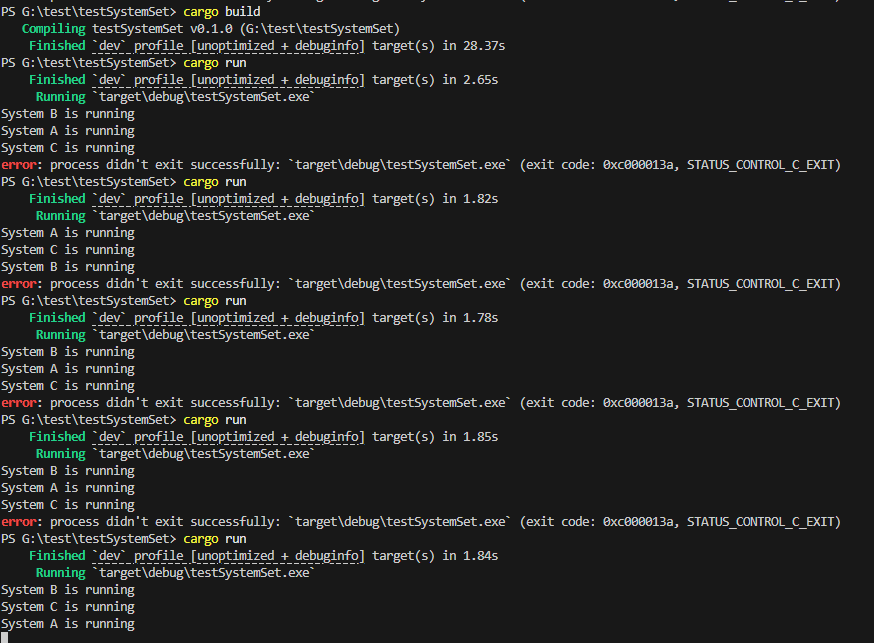Click 'System C is running' in the final run
Screen dimensions: 874x643
point(68,607)
